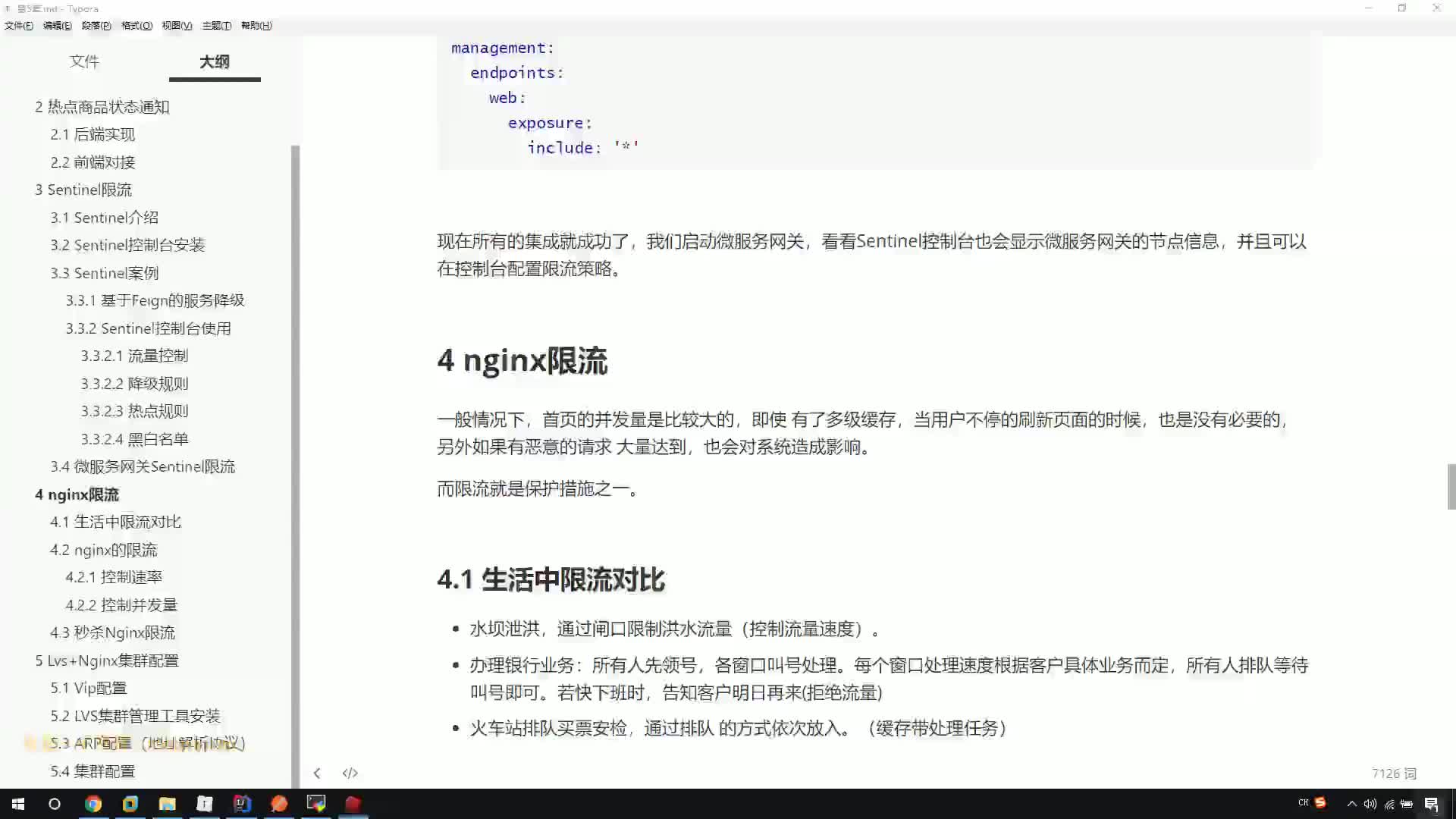Click the management: line in code block
This screenshot has width=1456, height=819.
tap(503, 48)
